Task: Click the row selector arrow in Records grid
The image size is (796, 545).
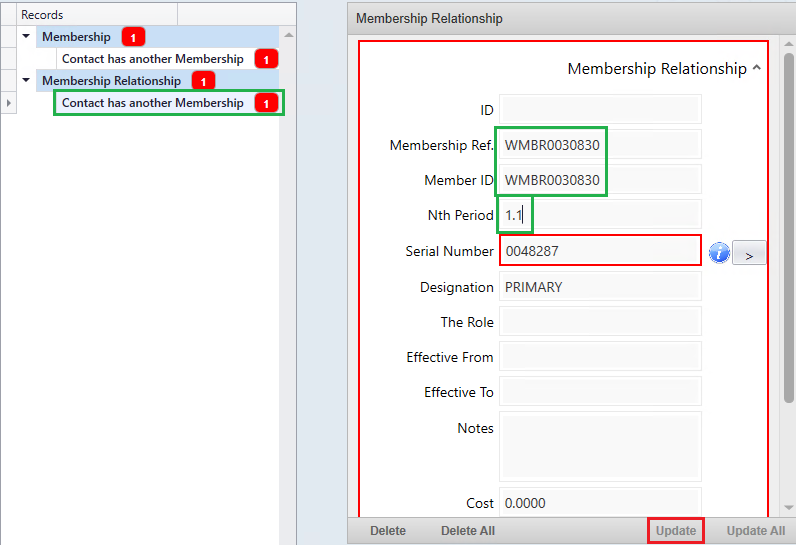Action: tap(9, 103)
